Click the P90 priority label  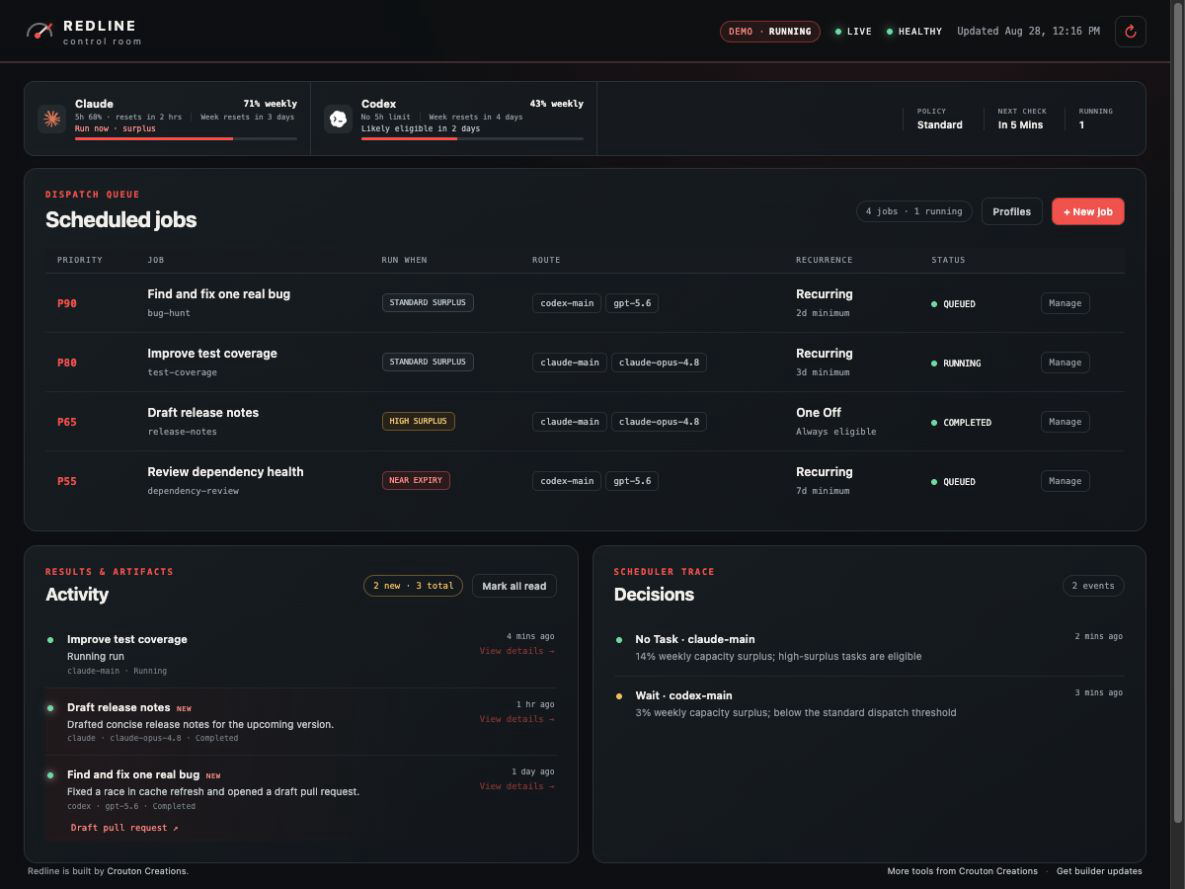67,303
